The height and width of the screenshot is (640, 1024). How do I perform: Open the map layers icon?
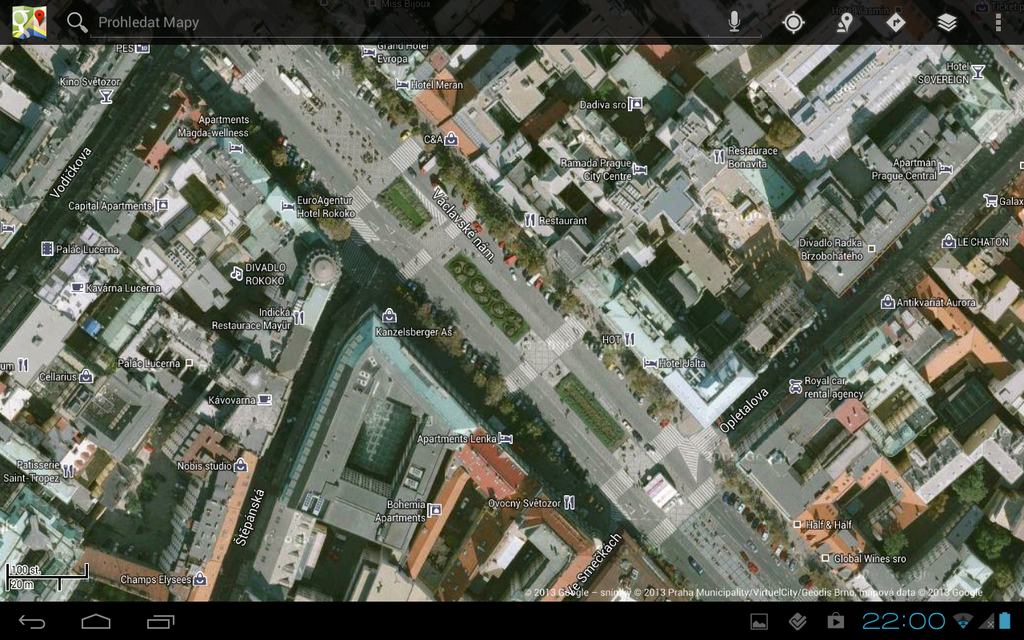947,22
